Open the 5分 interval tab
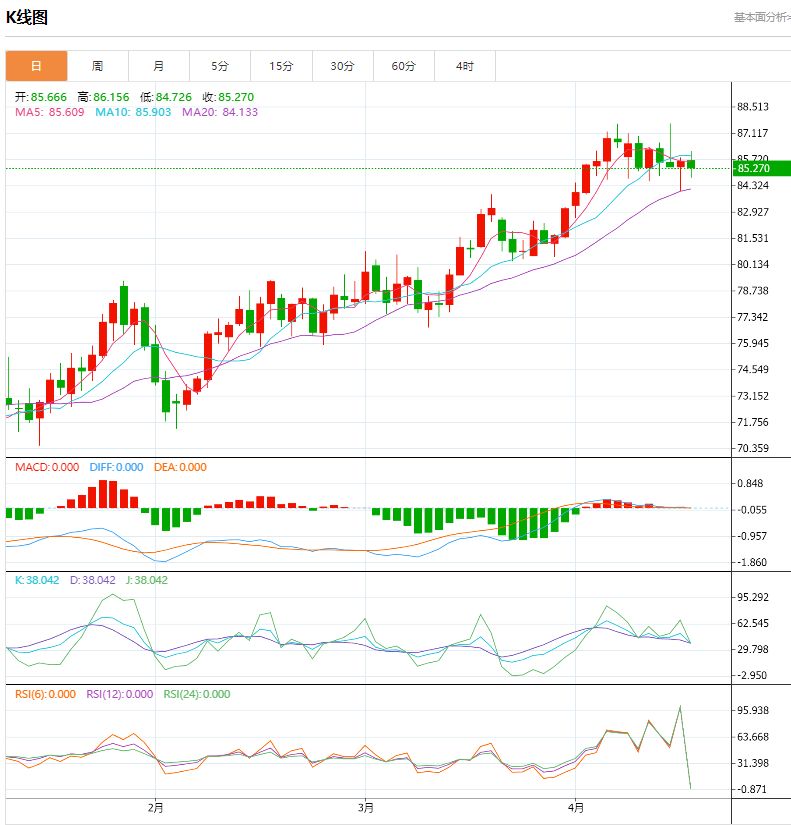The height and width of the screenshot is (825, 791). (x=220, y=66)
